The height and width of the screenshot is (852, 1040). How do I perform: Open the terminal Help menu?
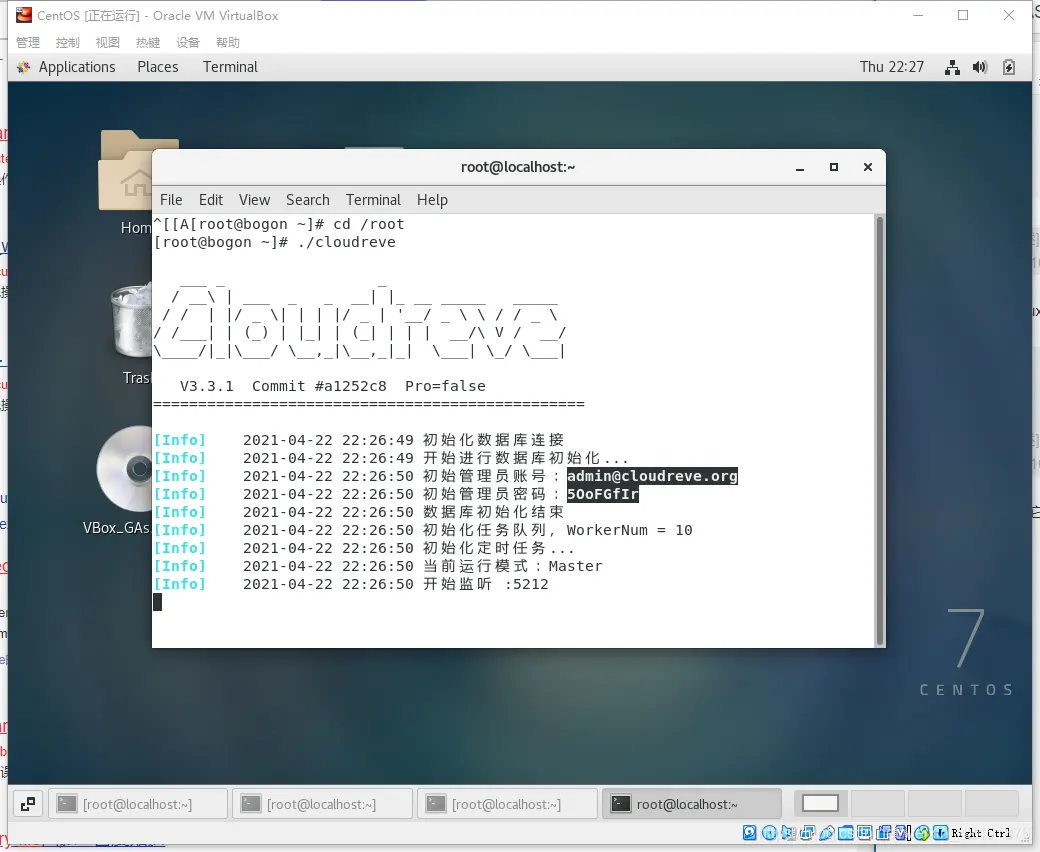pos(432,200)
